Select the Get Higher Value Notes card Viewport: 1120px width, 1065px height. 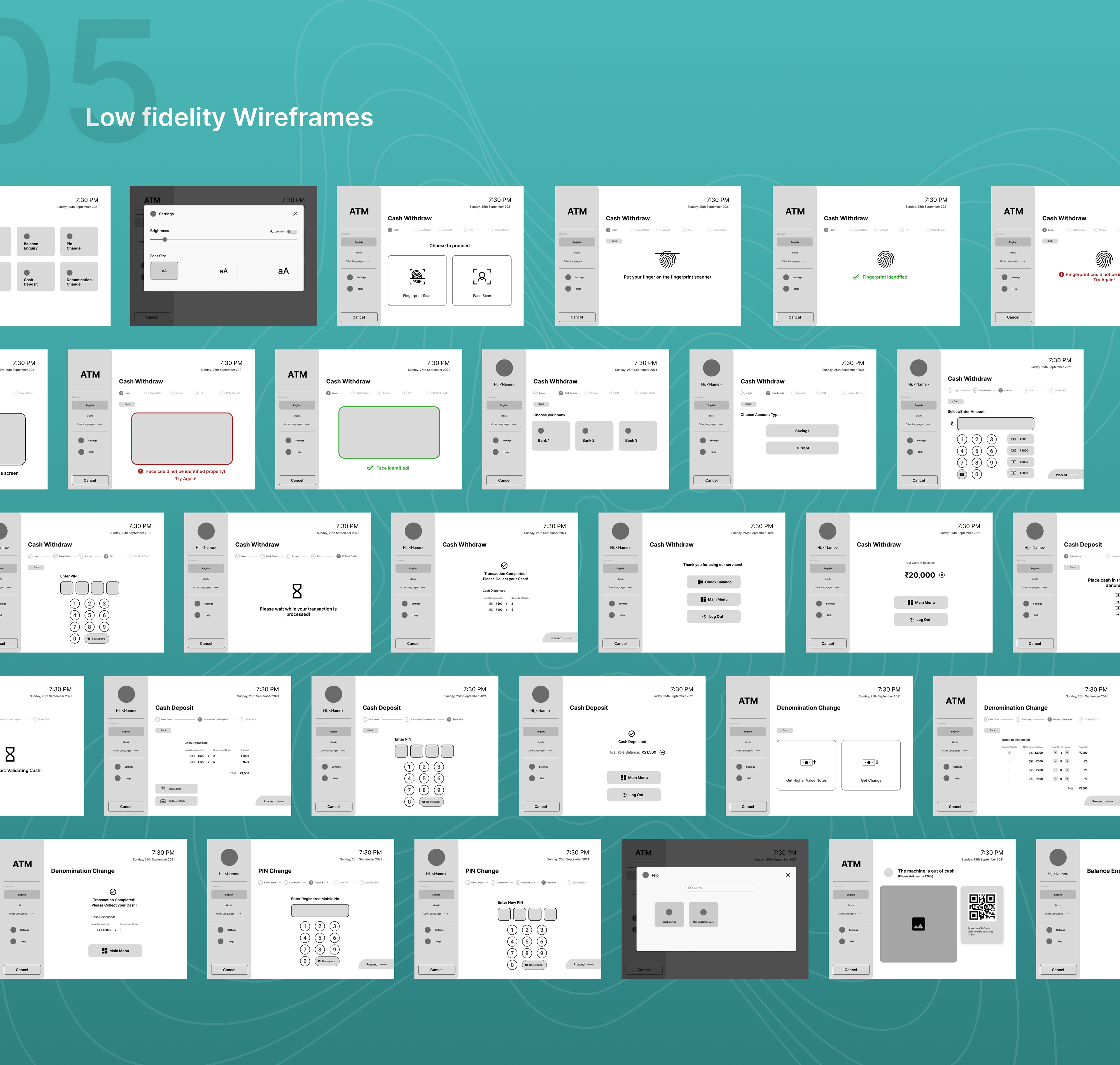tap(806, 765)
